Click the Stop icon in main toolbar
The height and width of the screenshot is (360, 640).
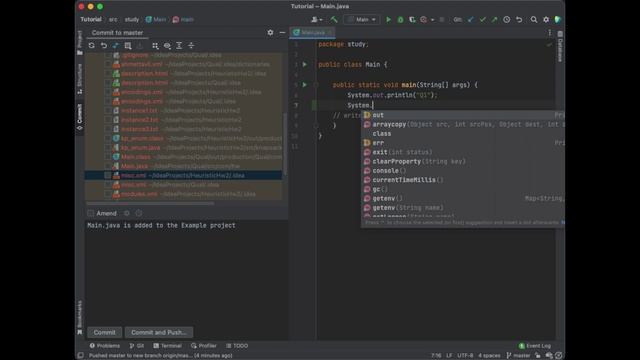click(x=442, y=19)
